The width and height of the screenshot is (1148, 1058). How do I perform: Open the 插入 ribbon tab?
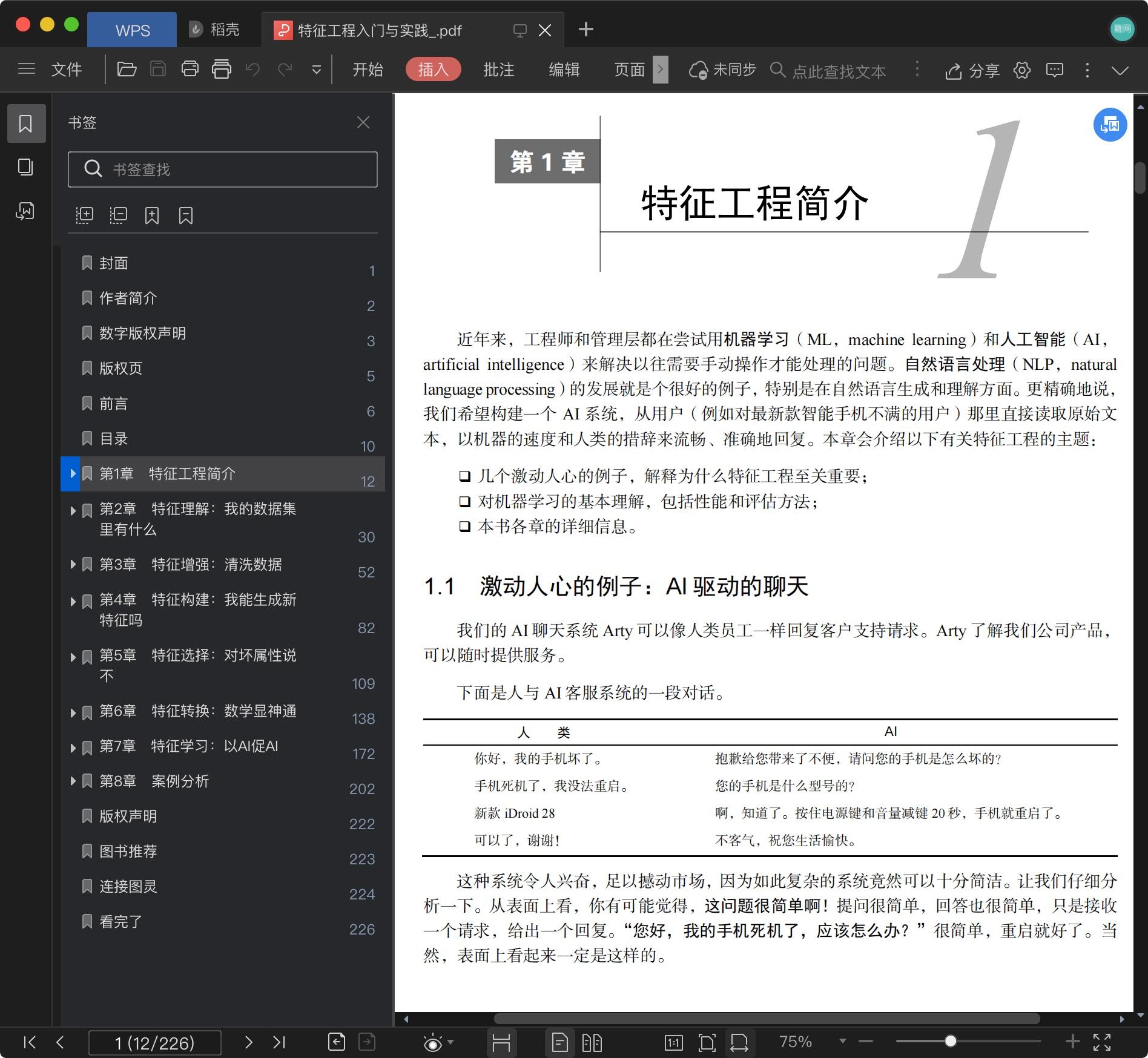tap(433, 70)
